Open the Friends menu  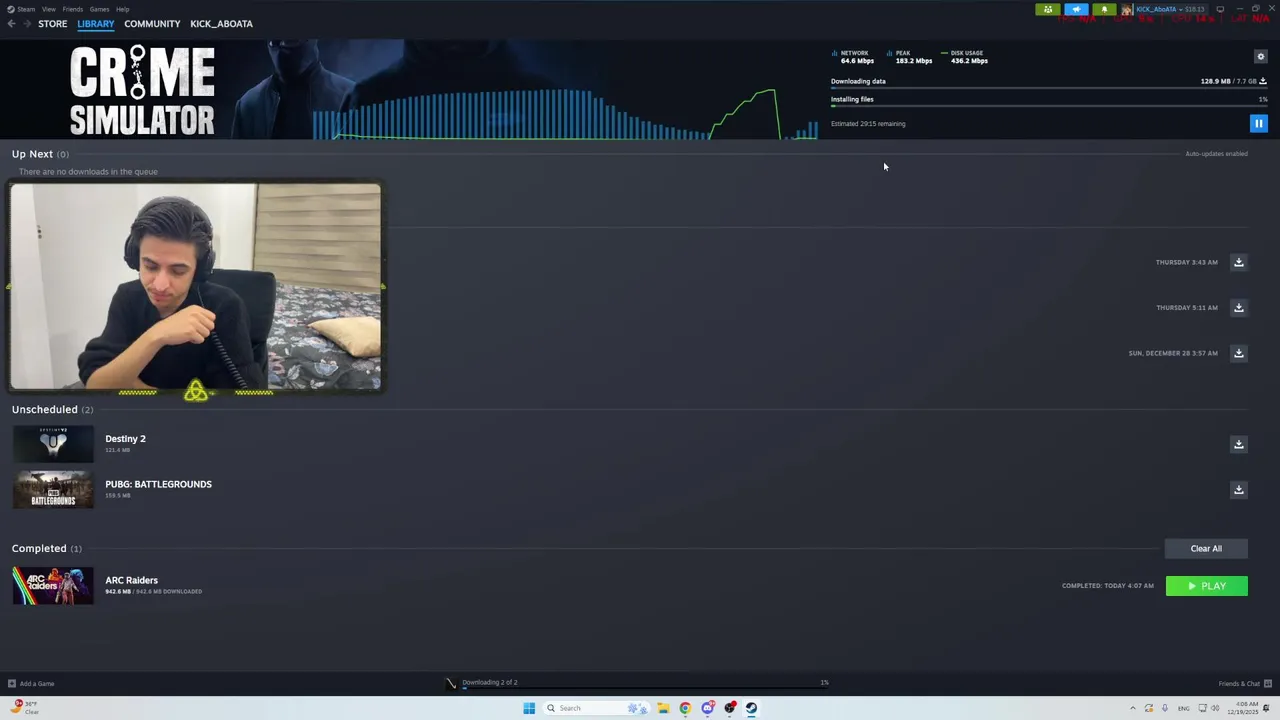(72, 9)
